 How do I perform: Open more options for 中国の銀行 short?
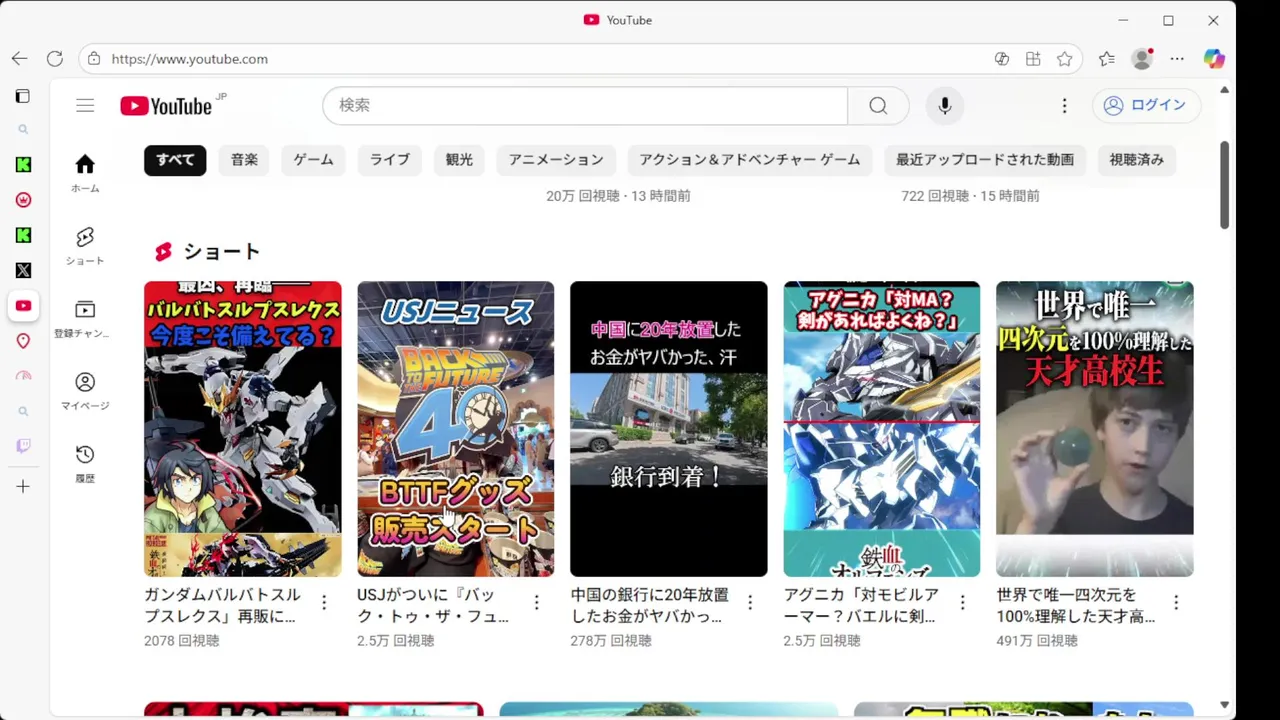750,602
